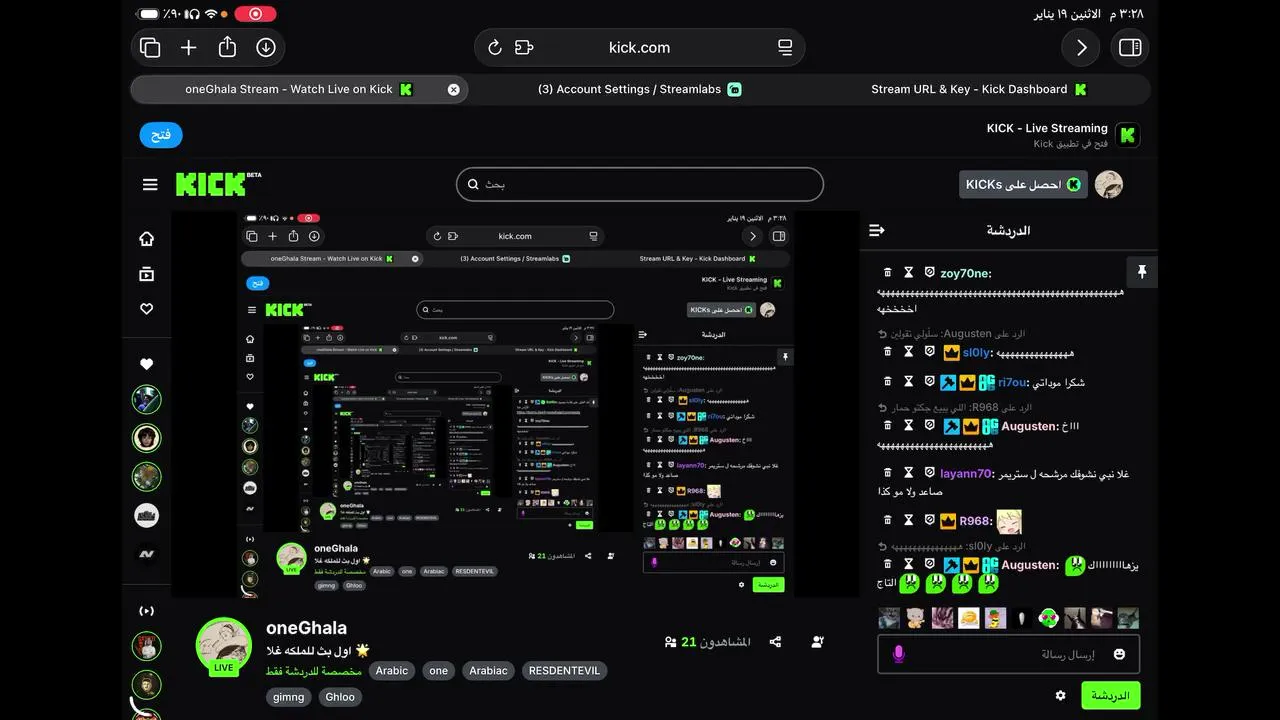
Task: Click the مخصصة للدردشة فقط category link
Action: click(312, 671)
